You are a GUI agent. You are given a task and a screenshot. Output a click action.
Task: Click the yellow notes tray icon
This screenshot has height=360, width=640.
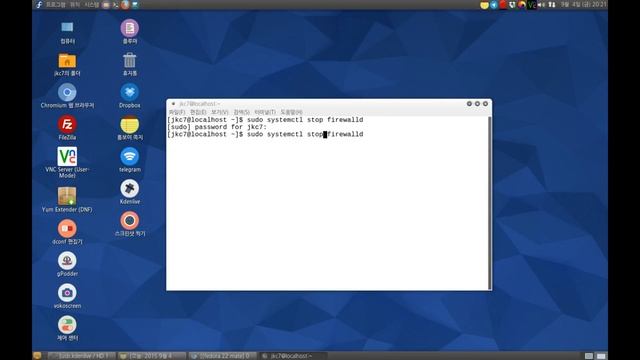point(484,5)
